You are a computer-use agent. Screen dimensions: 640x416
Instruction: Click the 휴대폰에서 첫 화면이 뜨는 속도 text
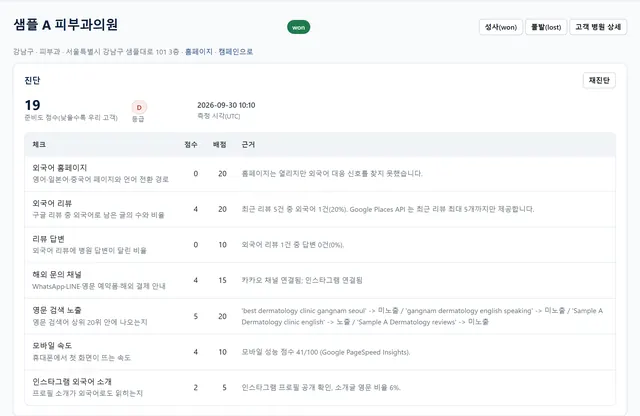pyautogui.click(x=82, y=358)
